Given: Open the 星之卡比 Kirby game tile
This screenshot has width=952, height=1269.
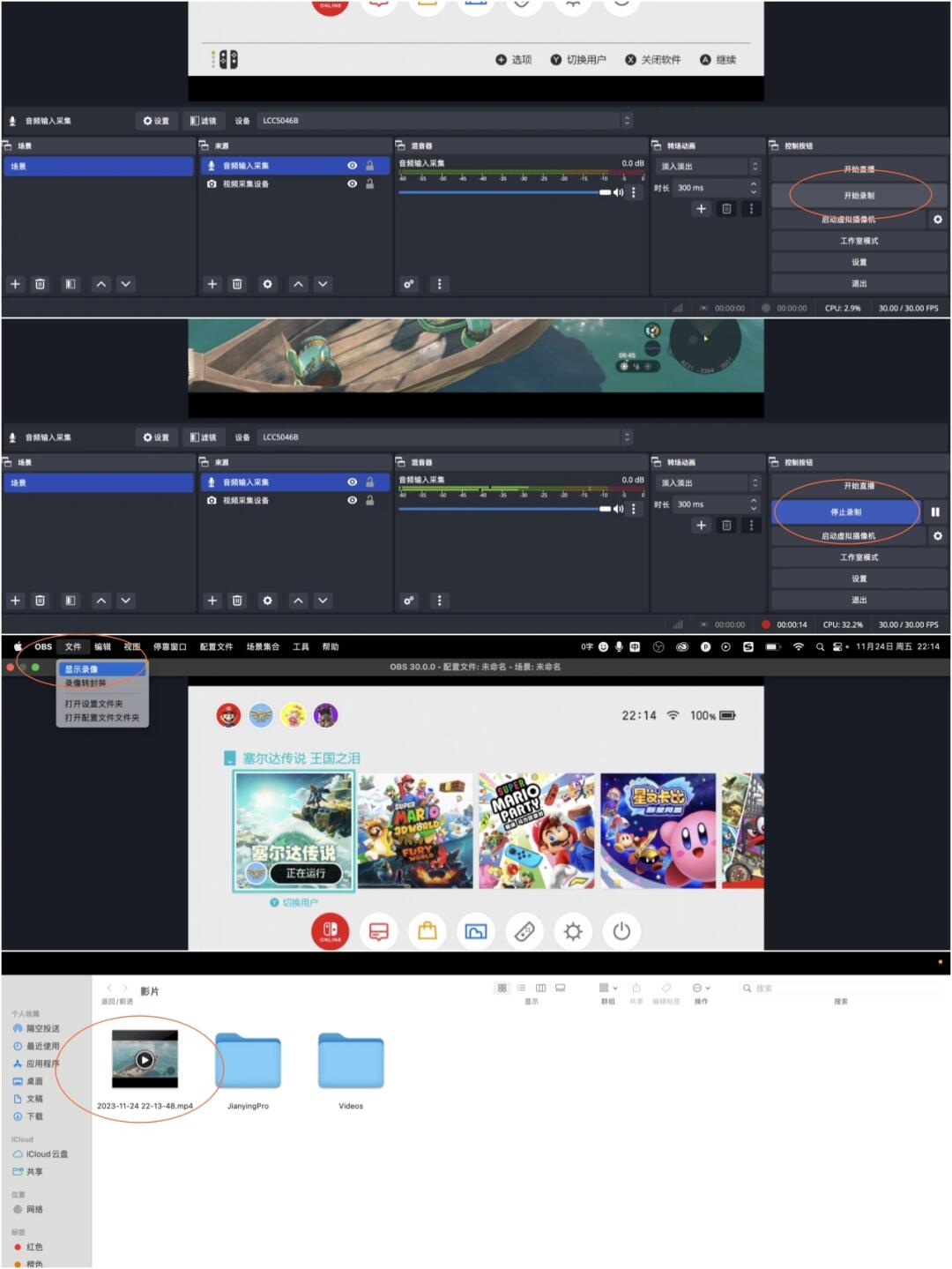Looking at the screenshot, I should (x=658, y=832).
